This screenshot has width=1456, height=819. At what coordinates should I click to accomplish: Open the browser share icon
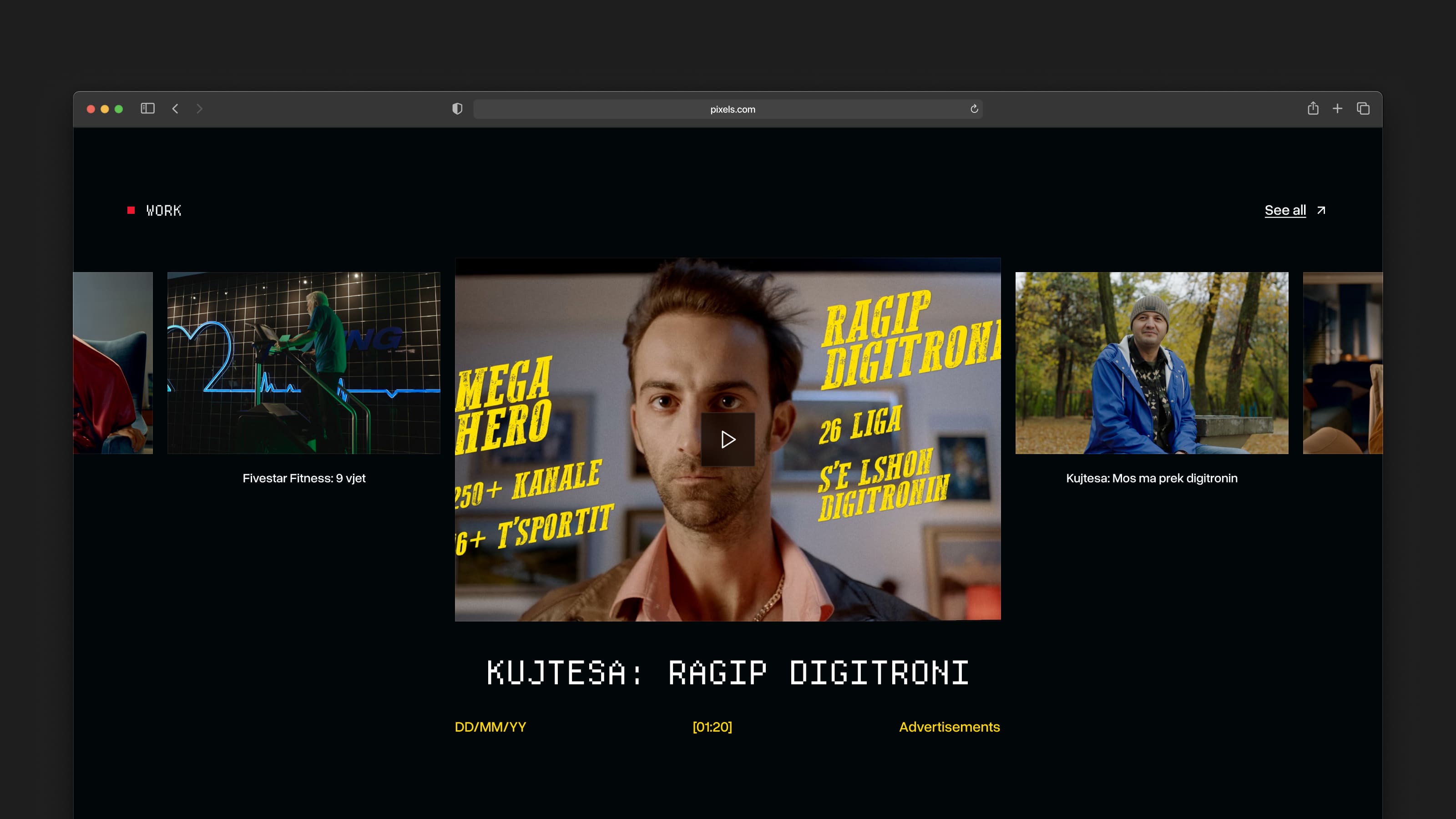pos(1313,108)
